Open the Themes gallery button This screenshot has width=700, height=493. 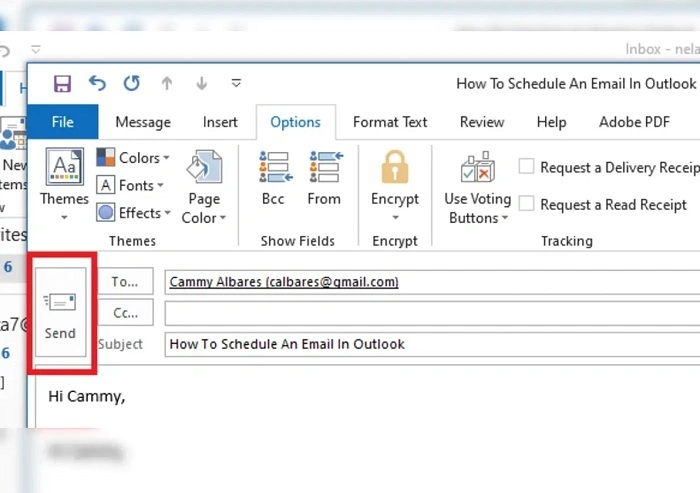click(x=64, y=184)
